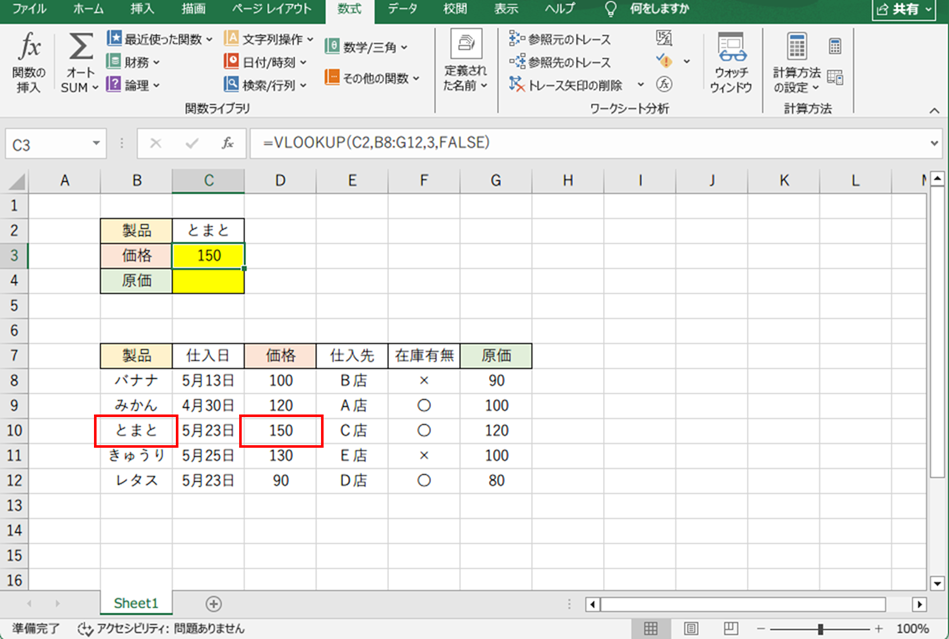Switch to Normal view in status bar
Image resolution: width=949 pixels, height=639 pixels.
(651, 629)
